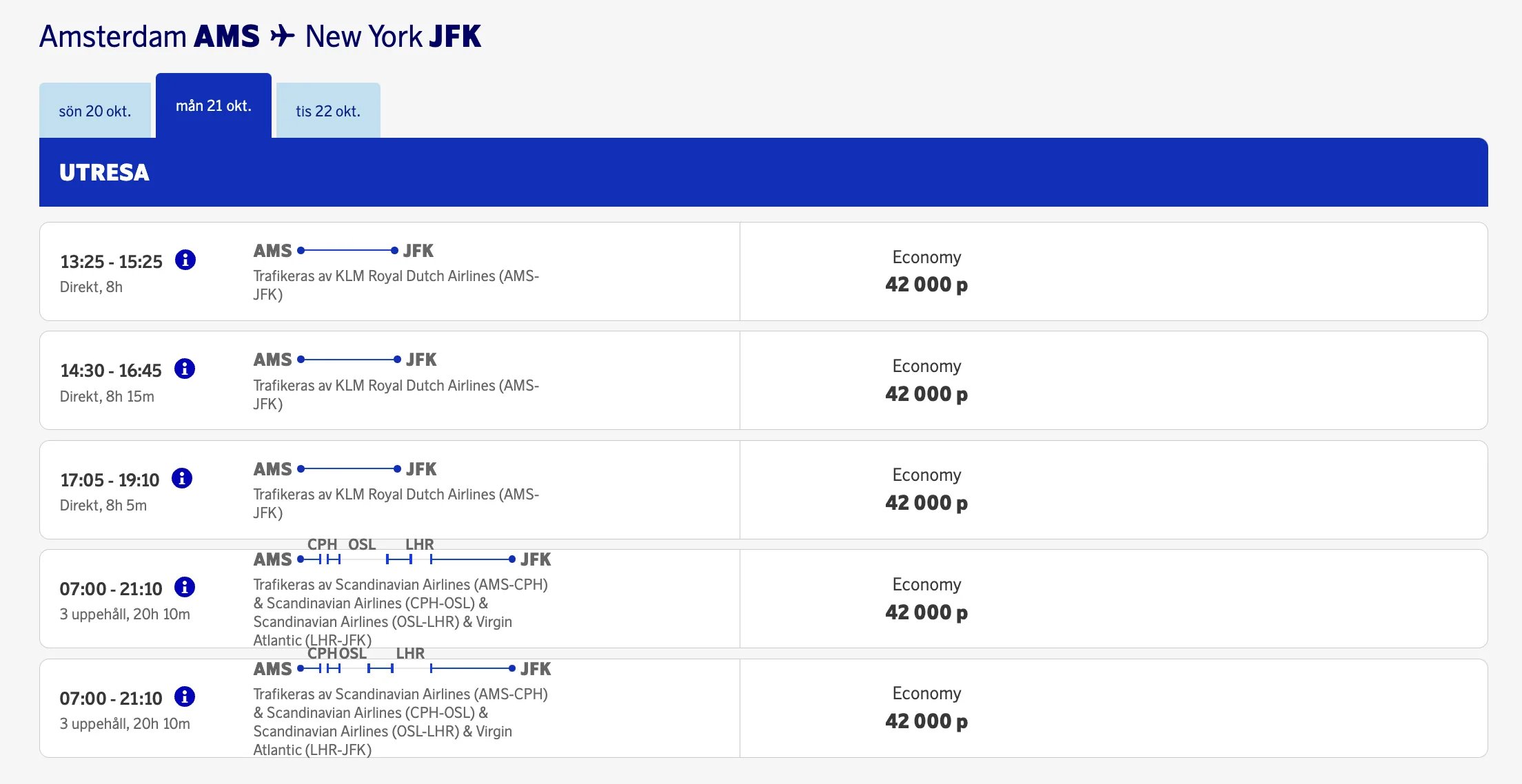Open info icon for 14:30 - 16:45 flight
Screen dimensions: 1522x784
tap(185, 369)
